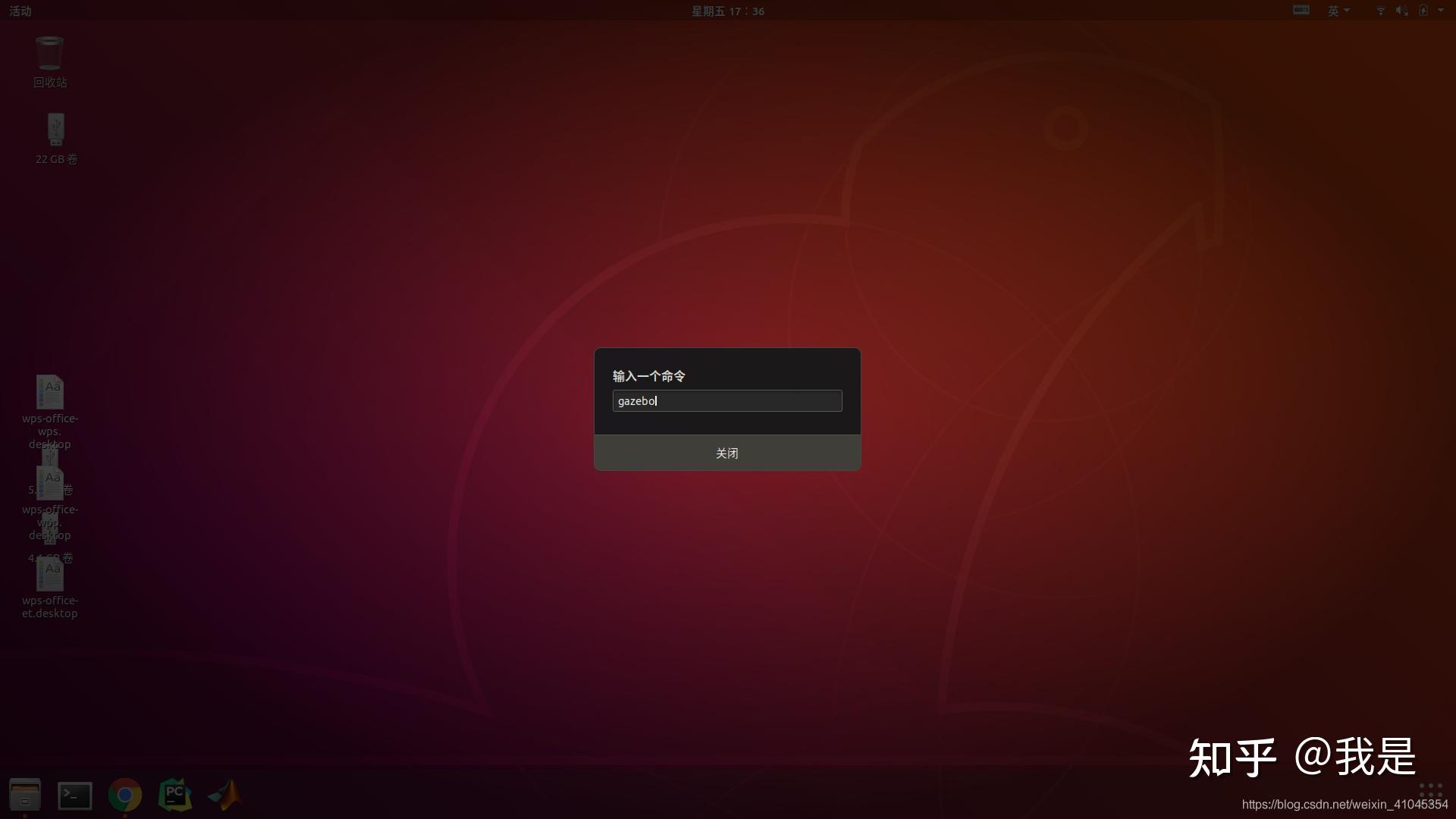Viewport: 1456px width, 819px height.
Task: Open the 回收站 trash icon
Action: pos(50,55)
